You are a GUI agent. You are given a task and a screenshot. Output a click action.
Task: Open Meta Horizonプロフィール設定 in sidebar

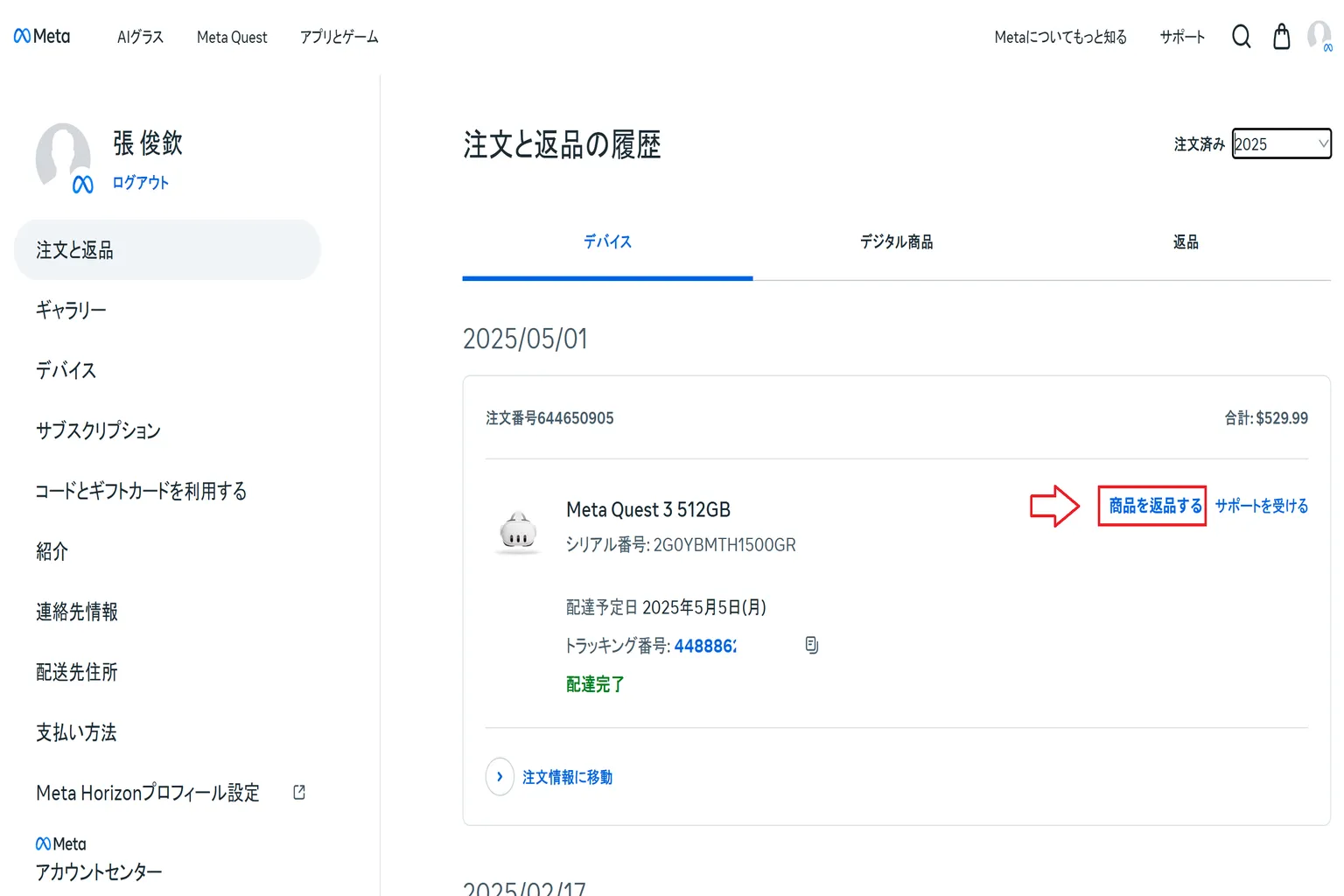click(x=148, y=793)
